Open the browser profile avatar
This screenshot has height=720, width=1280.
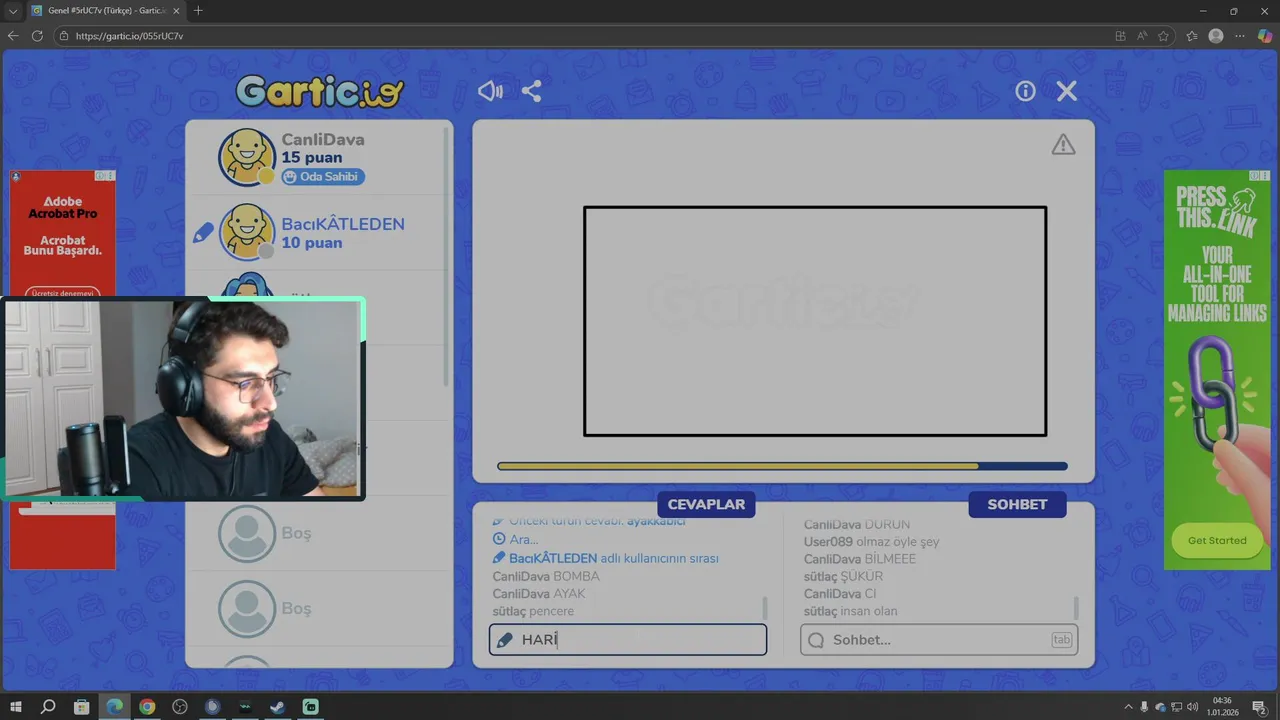point(1216,36)
